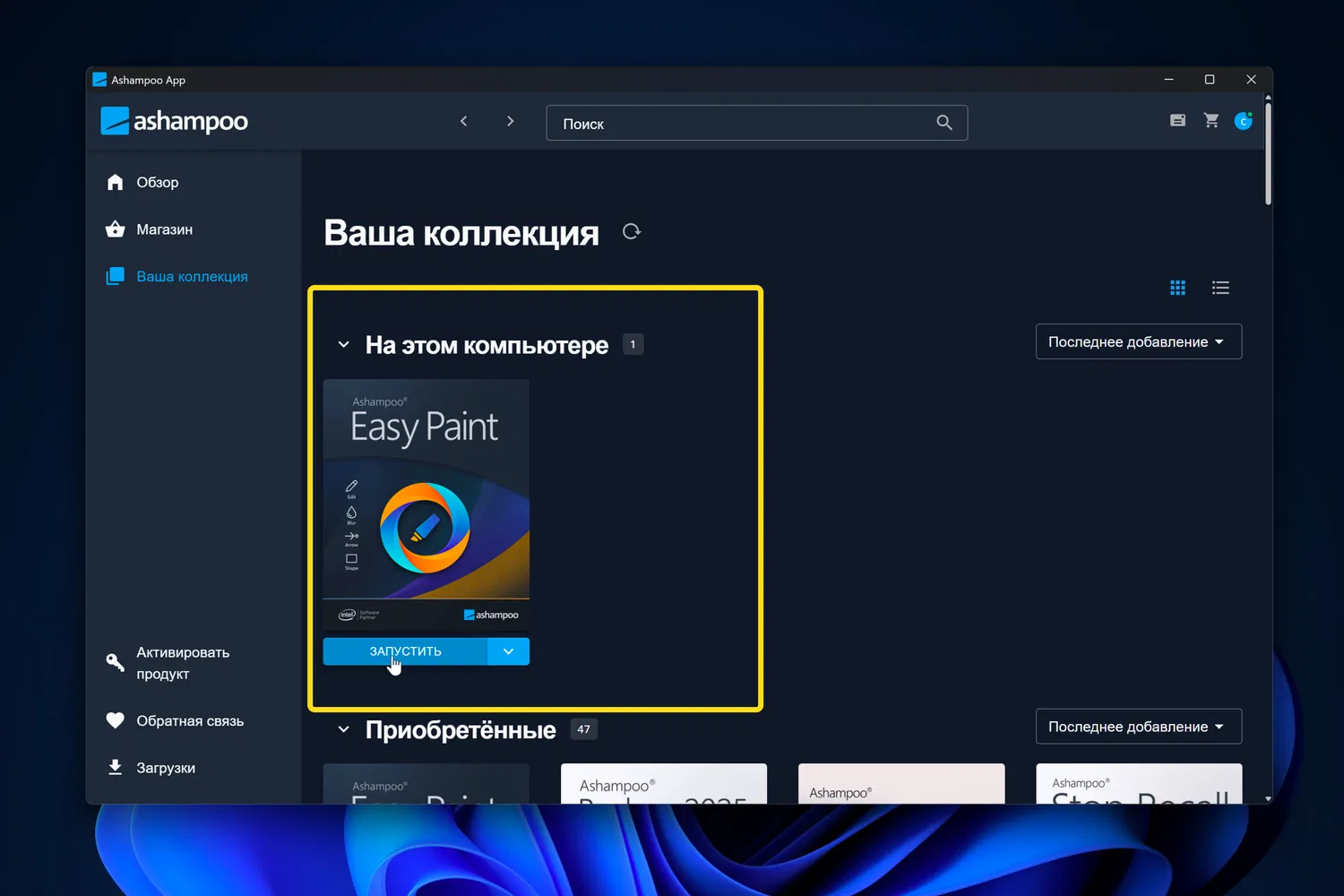Open the news card icon in header
This screenshot has height=896, width=1344.
pyautogui.click(x=1177, y=120)
